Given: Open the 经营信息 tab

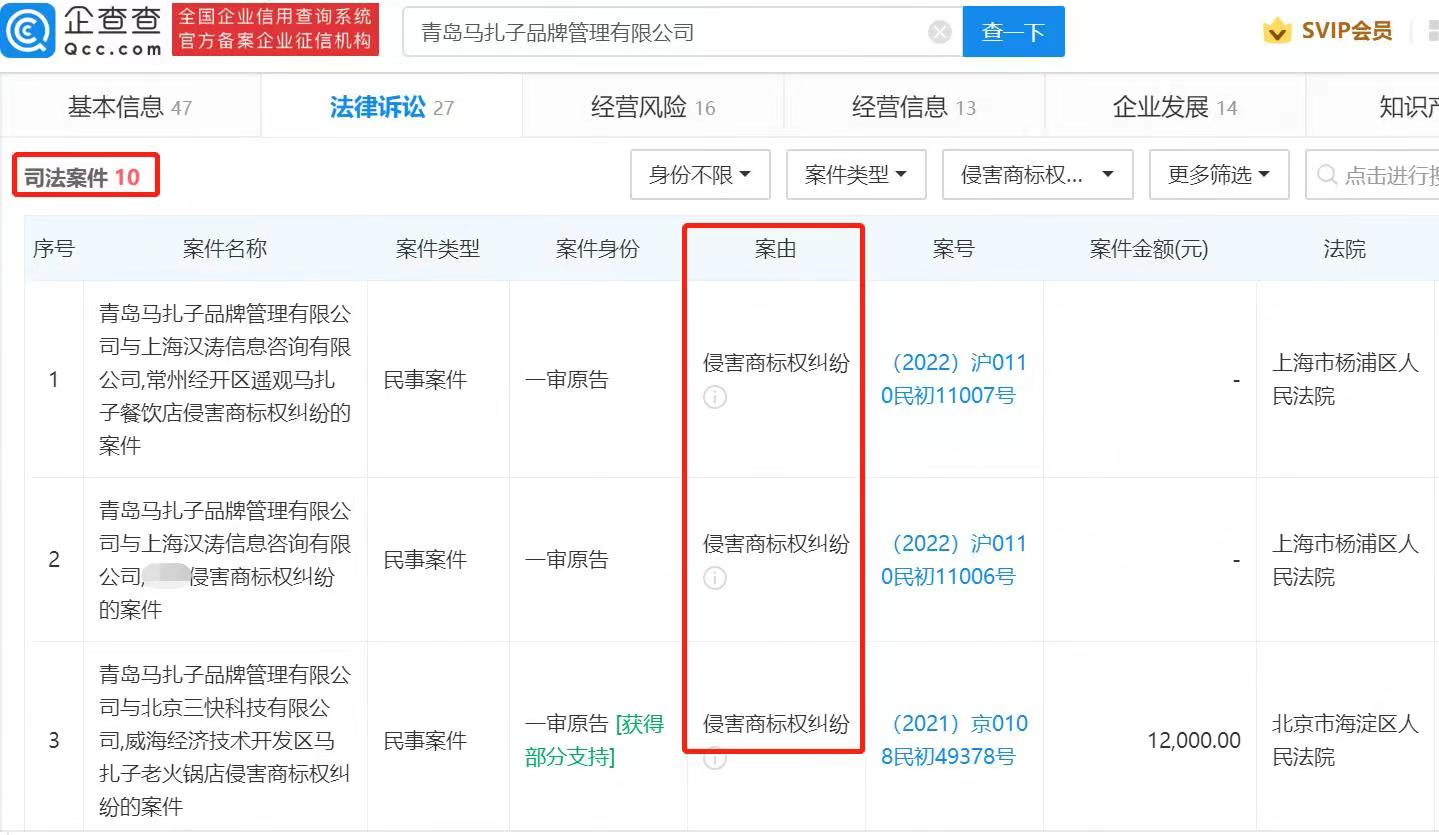Looking at the screenshot, I should 914,107.
